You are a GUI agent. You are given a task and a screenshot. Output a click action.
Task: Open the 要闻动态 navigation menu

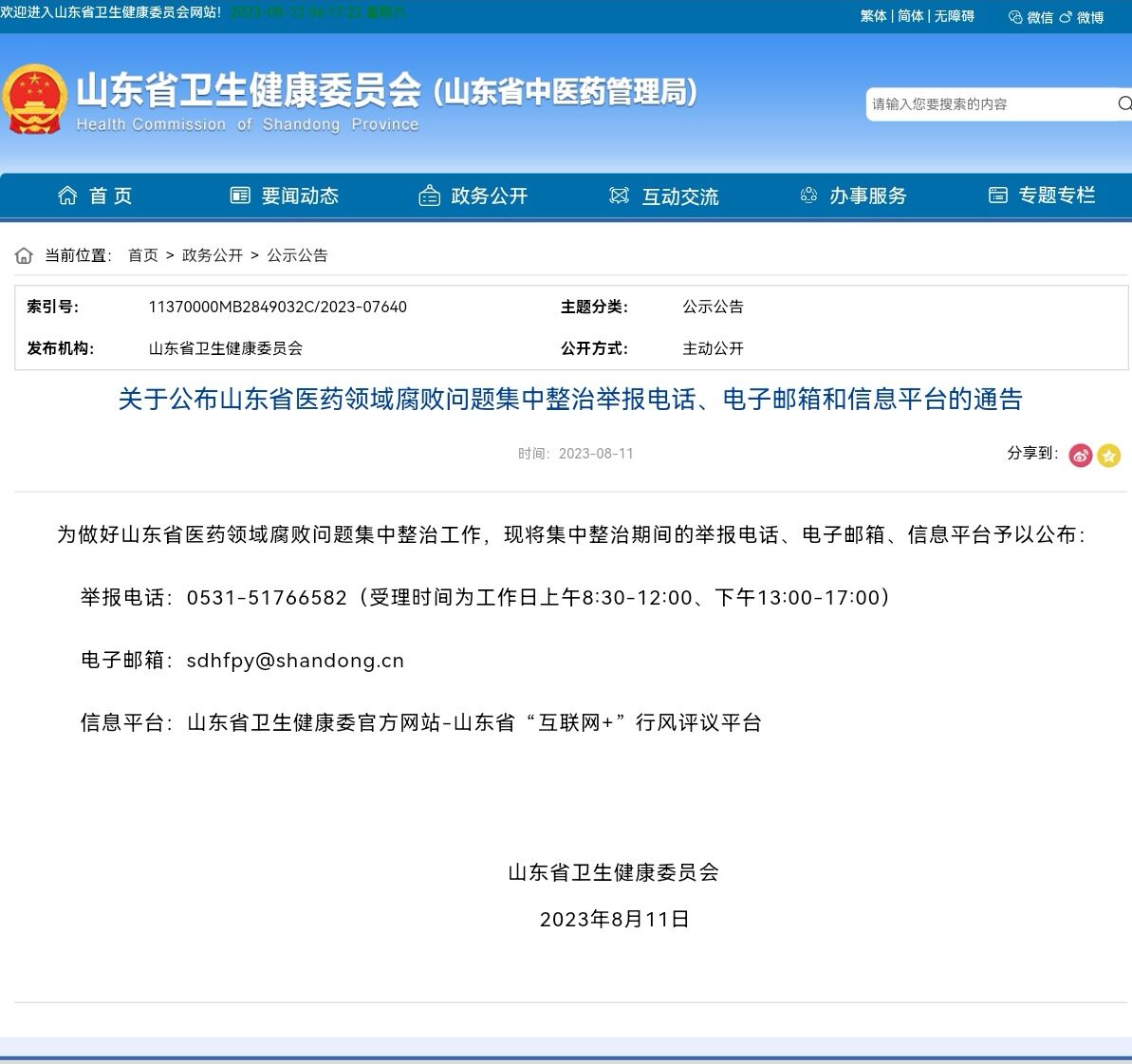click(300, 196)
